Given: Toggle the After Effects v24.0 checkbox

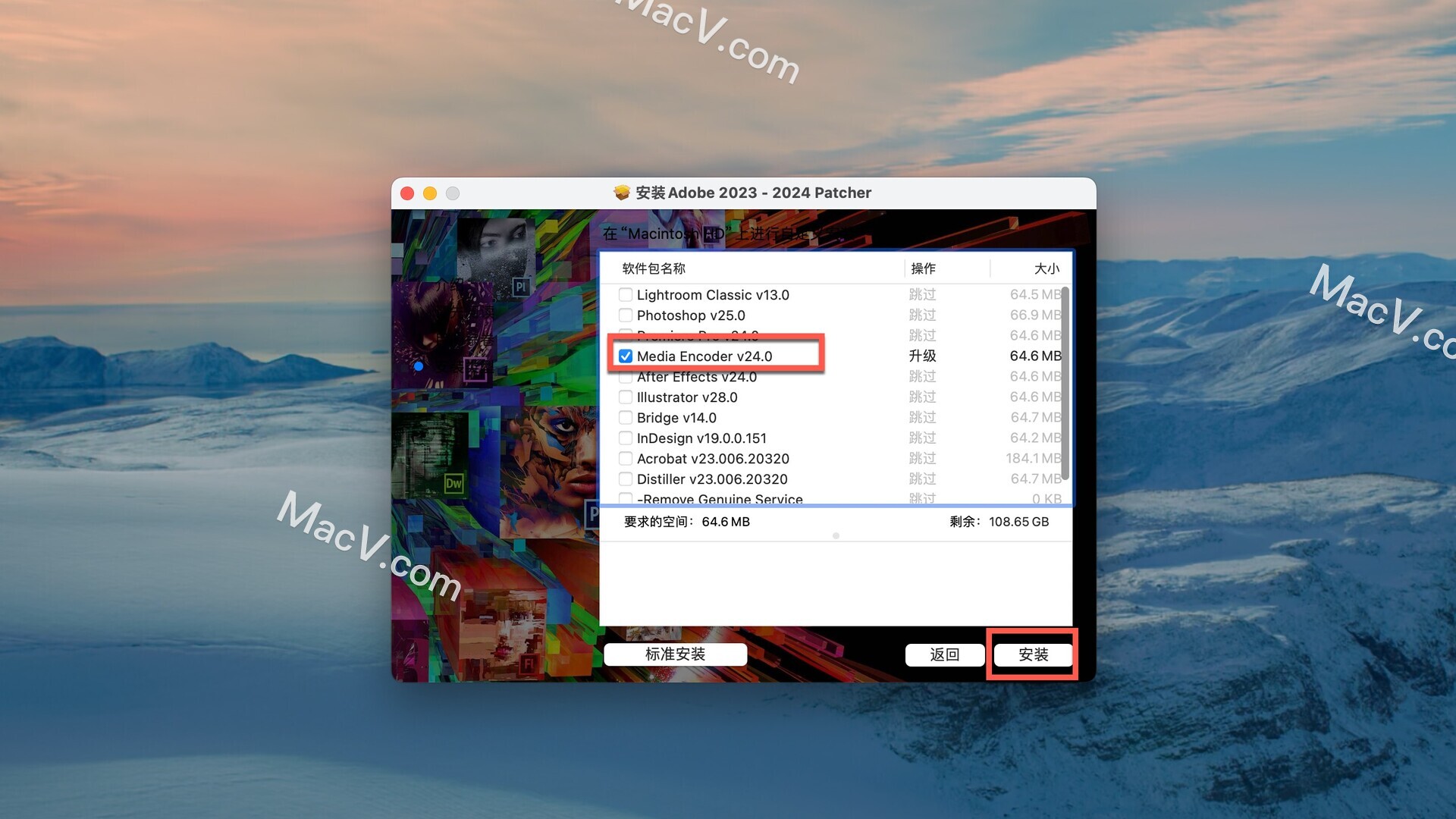Looking at the screenshot, I should (x=626, y=377).
